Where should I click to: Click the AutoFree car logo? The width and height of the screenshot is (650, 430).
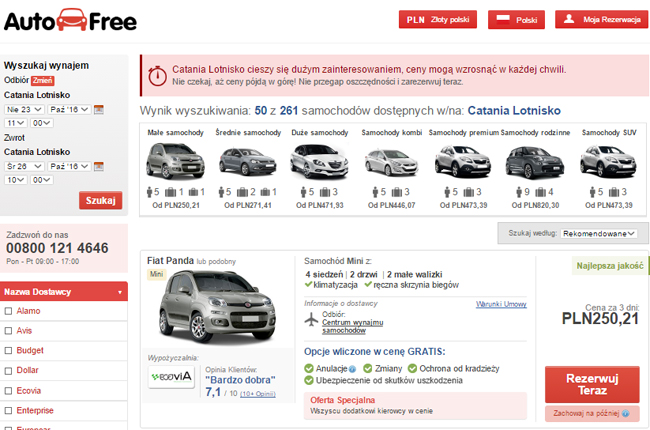pyautogui.click(x=70, y=21)
